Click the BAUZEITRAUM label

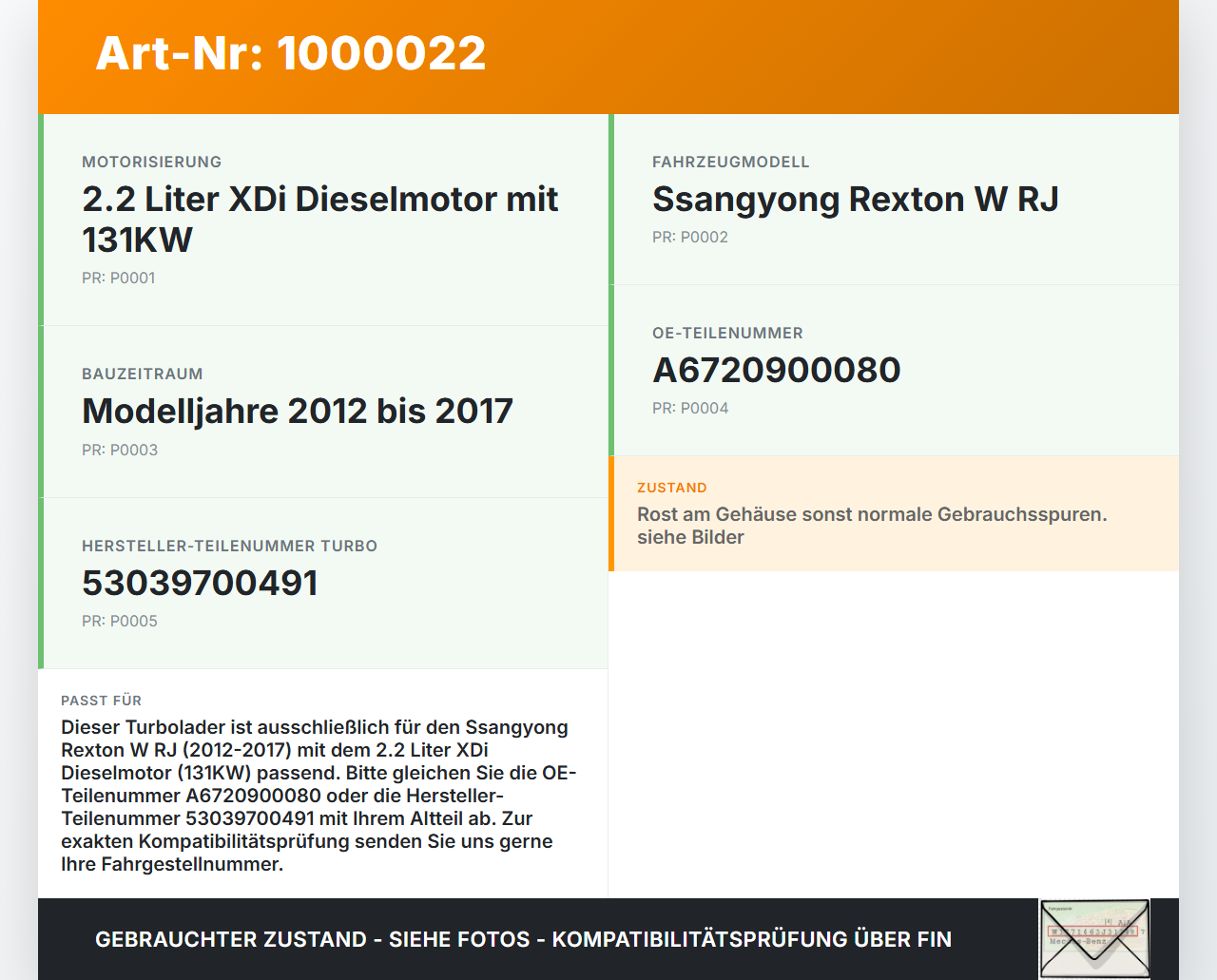pos(143,374)
